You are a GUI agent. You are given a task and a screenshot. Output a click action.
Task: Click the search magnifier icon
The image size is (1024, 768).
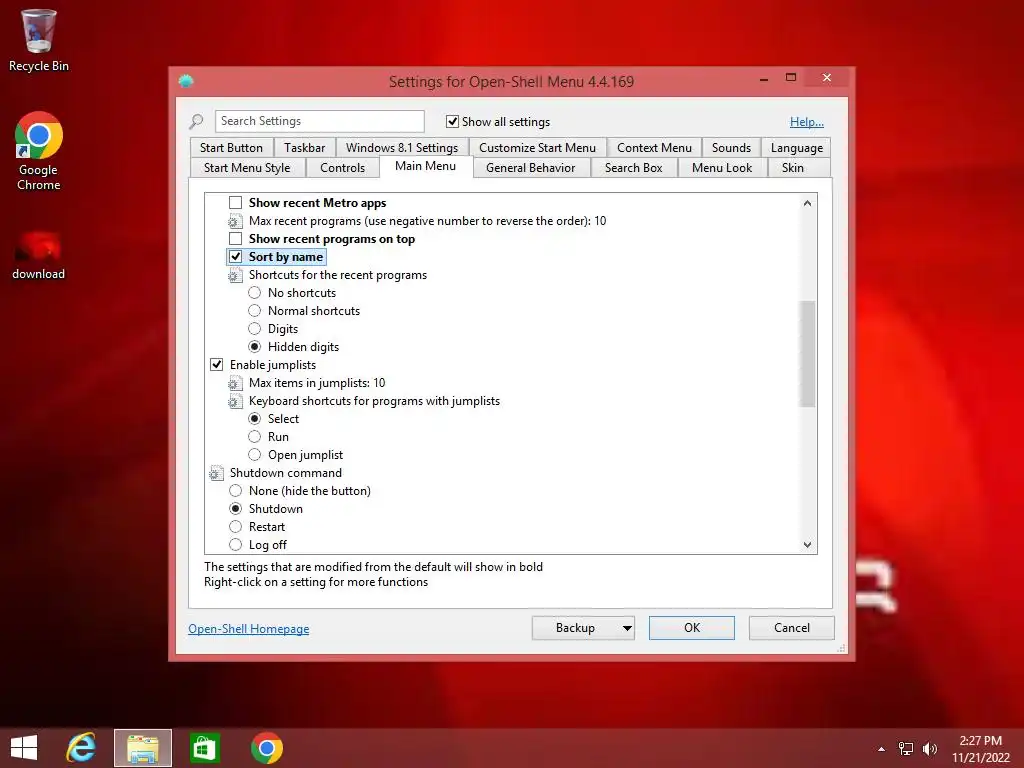(x=196, y=121)
